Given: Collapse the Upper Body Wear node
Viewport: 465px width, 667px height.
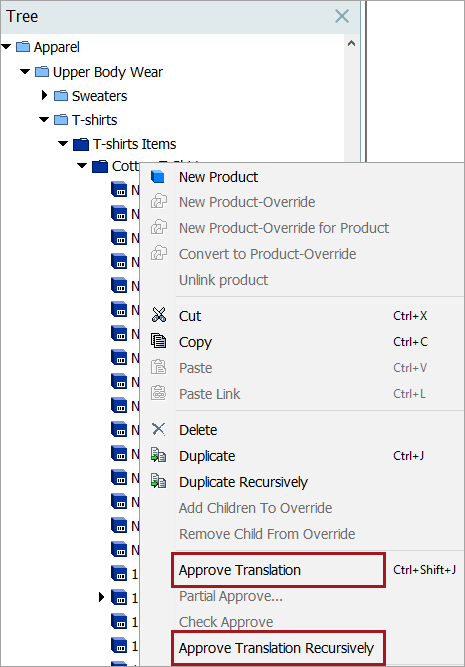Looking at the screenshot, I should pyautogui.click(x=25, y=71).
